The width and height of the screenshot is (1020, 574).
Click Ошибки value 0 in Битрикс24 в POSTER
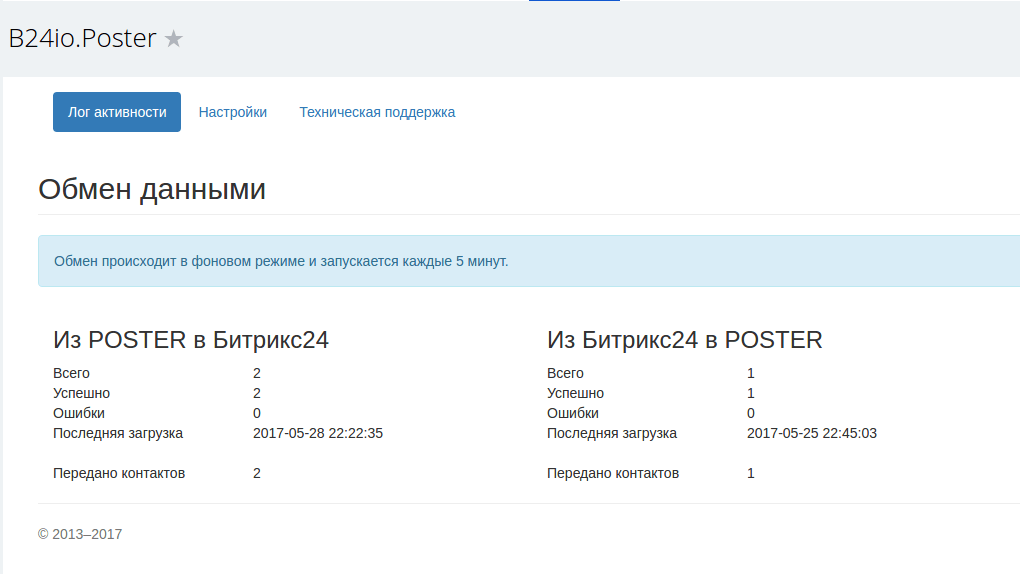(x=751, y=413)
